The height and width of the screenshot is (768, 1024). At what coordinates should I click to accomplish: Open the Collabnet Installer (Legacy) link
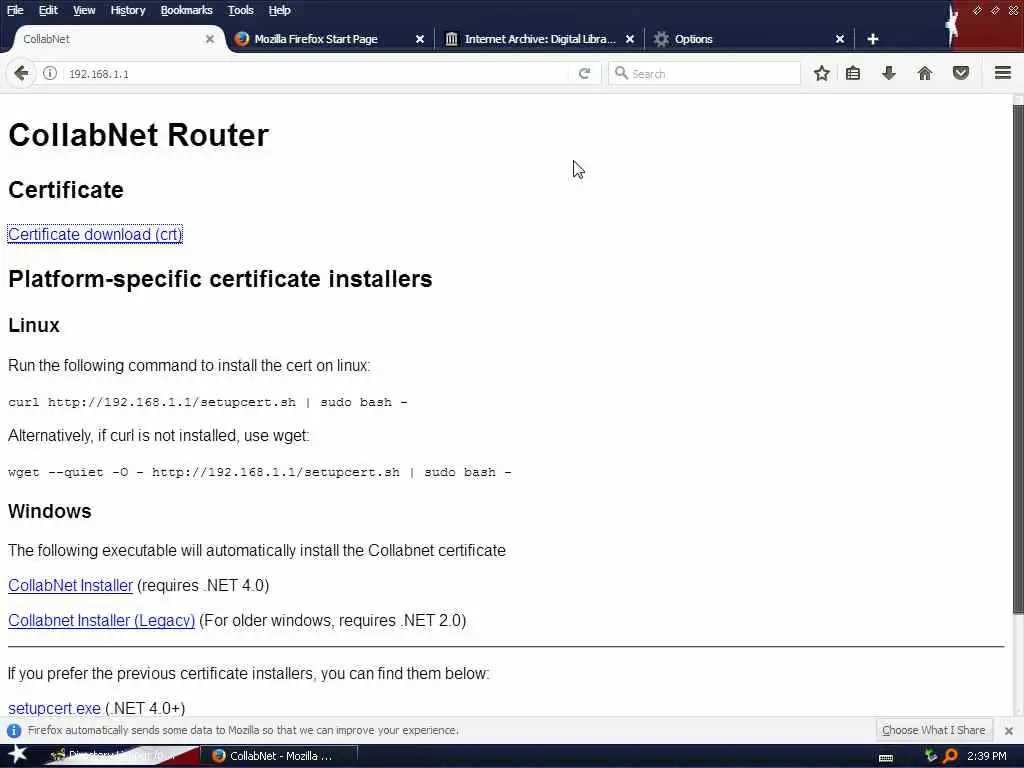coord(101,620)
